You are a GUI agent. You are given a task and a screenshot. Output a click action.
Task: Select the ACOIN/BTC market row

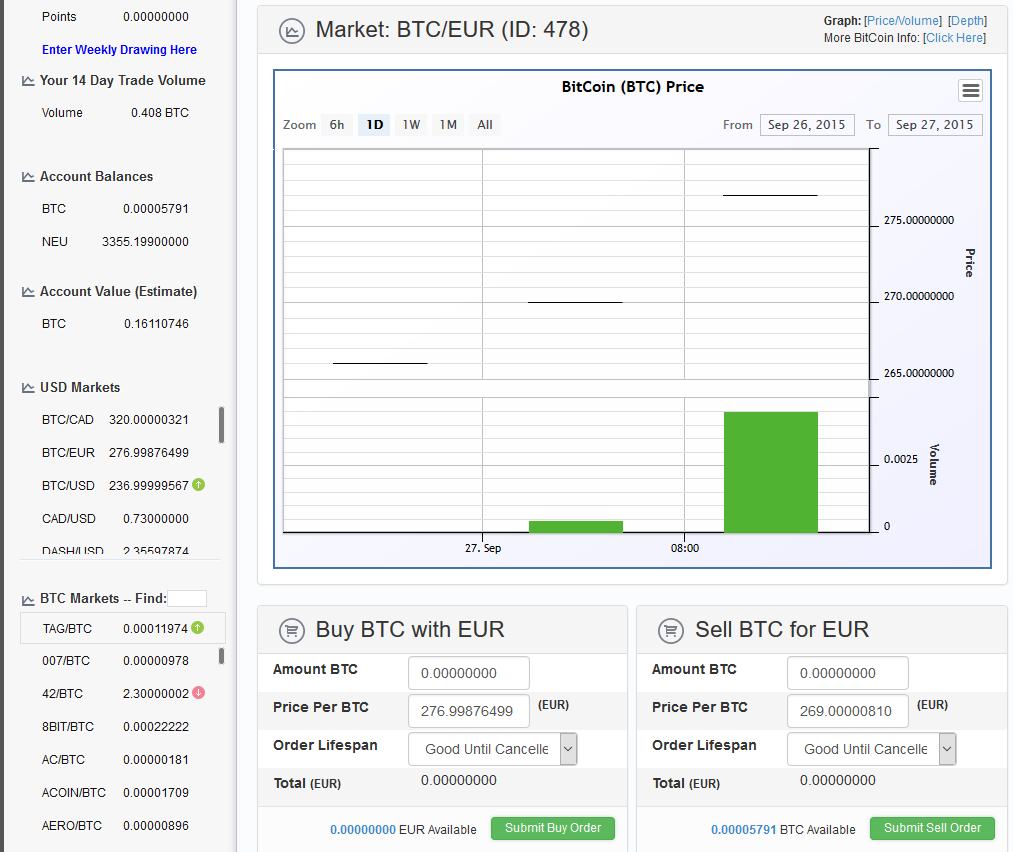click(x=115, y=793)
